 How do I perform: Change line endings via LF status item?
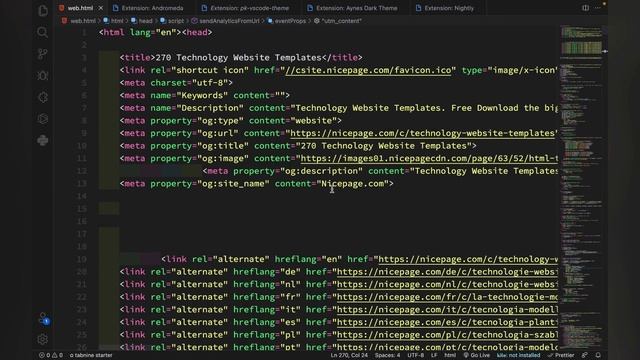tap(434, 355)
